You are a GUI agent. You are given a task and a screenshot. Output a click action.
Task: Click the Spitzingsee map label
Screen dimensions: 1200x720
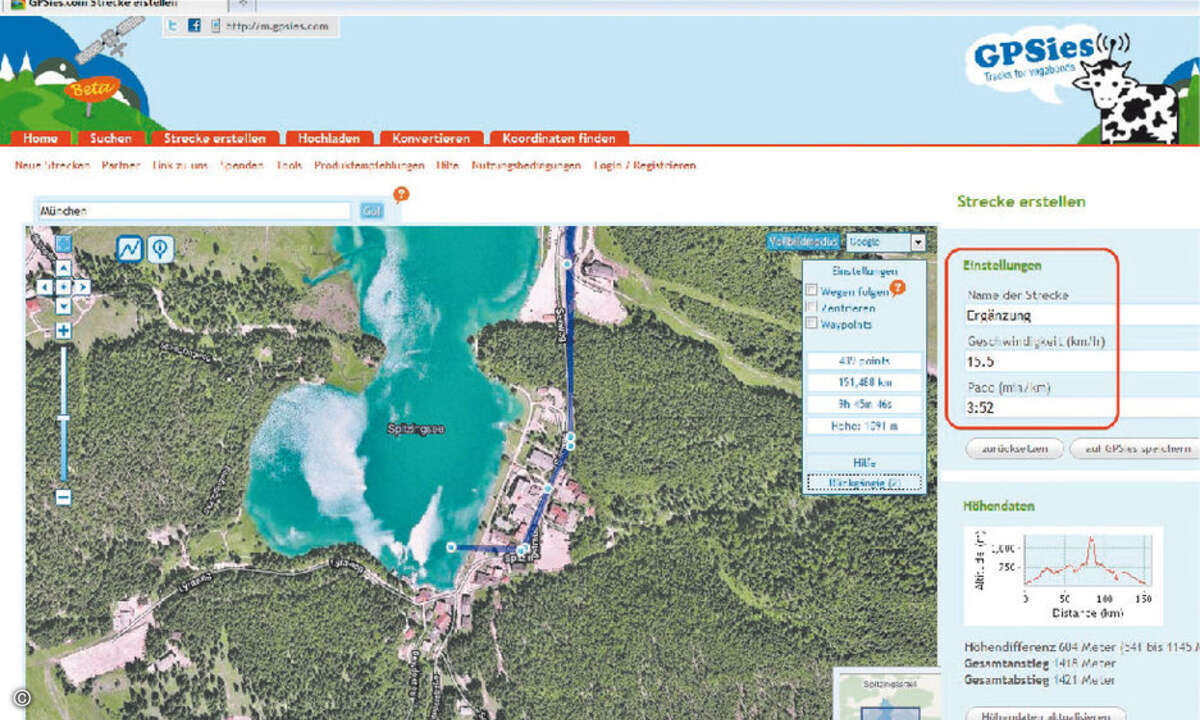pos(416,429)
